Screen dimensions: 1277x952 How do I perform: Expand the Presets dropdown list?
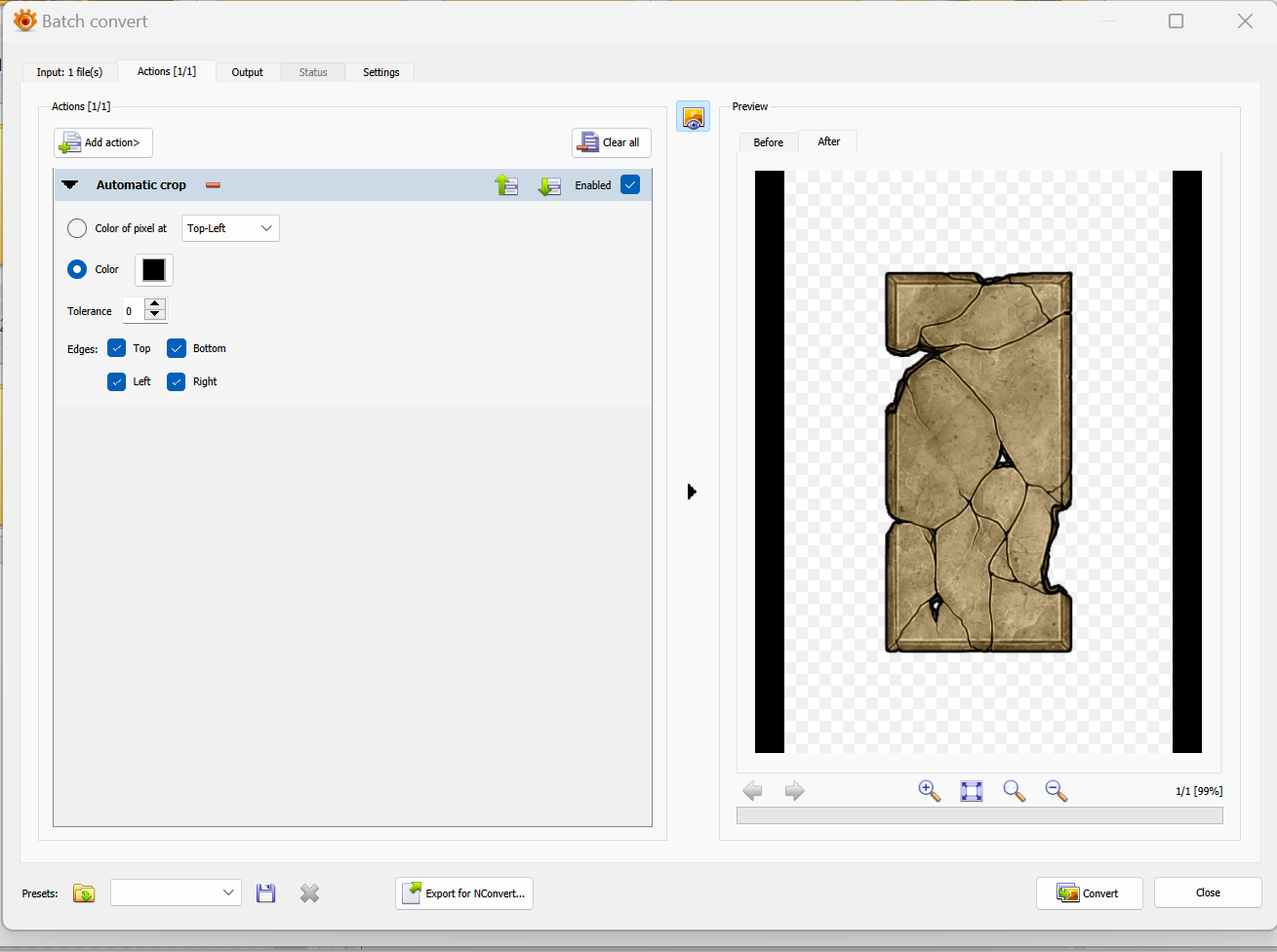227,892
